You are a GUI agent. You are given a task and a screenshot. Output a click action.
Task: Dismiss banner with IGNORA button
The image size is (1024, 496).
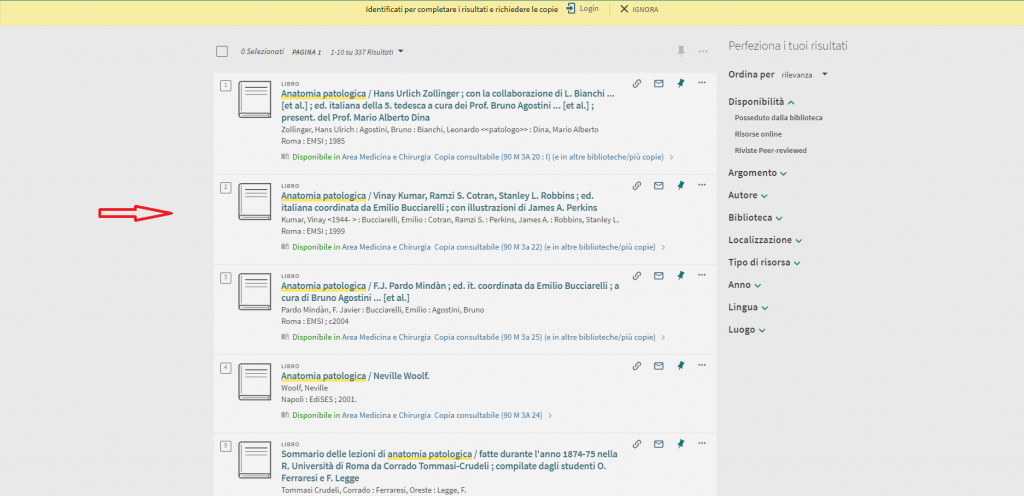pos(638,9)
